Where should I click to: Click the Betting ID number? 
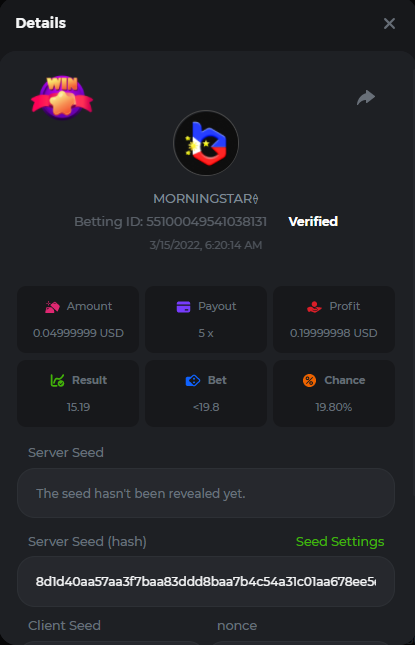(x=206, y=222)
